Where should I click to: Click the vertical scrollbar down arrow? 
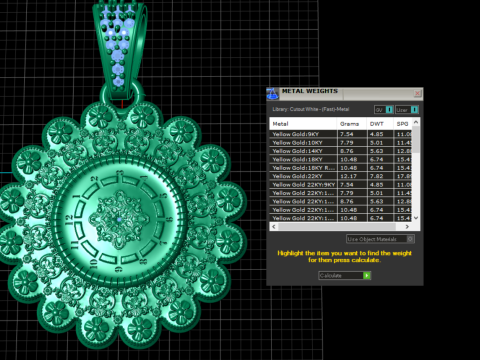coord(416,218)
